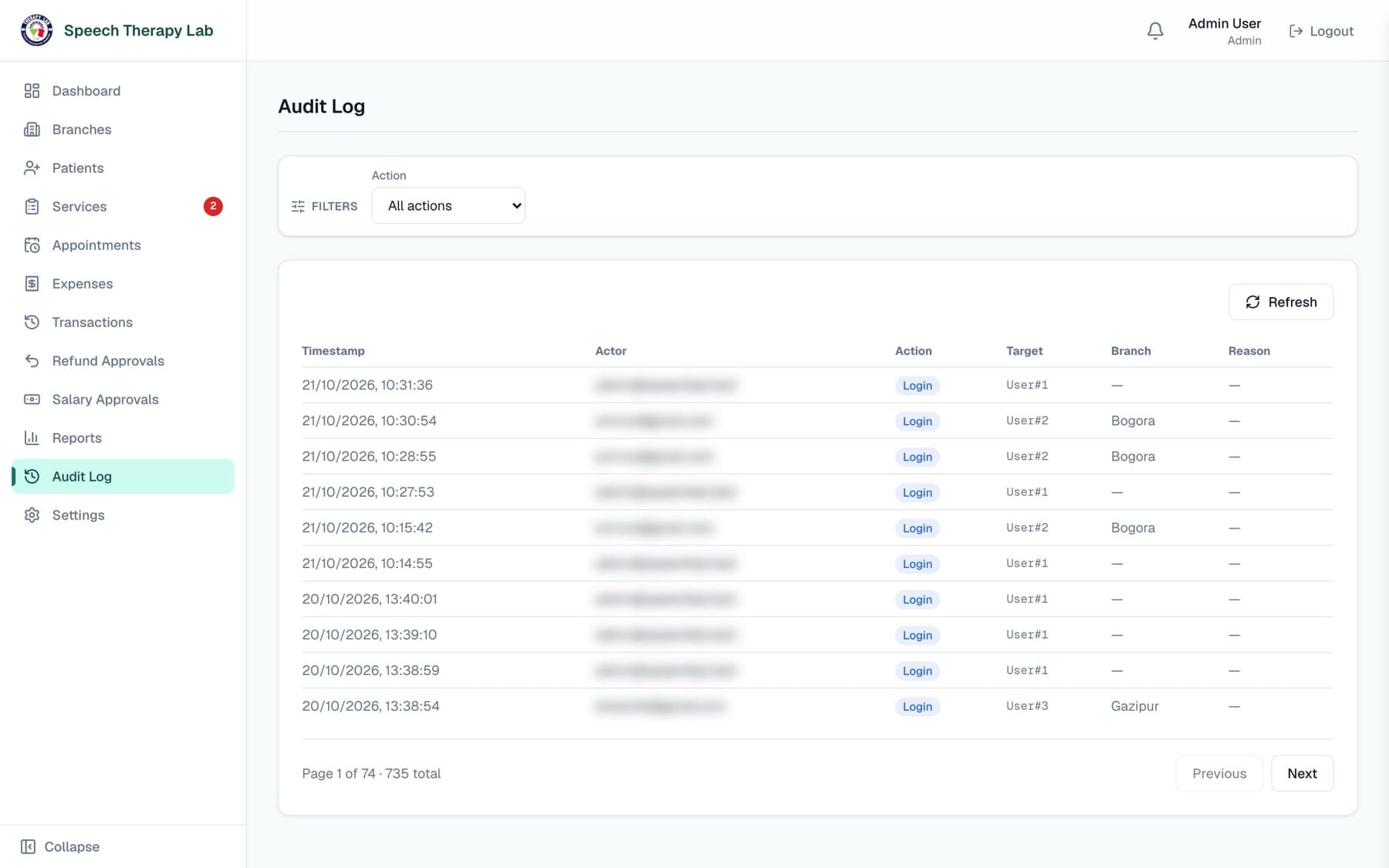Screen dimensions: 1389x868
Task: Click timestamp 20/10/2026, 13:40:01
Action: coord(370,599)
